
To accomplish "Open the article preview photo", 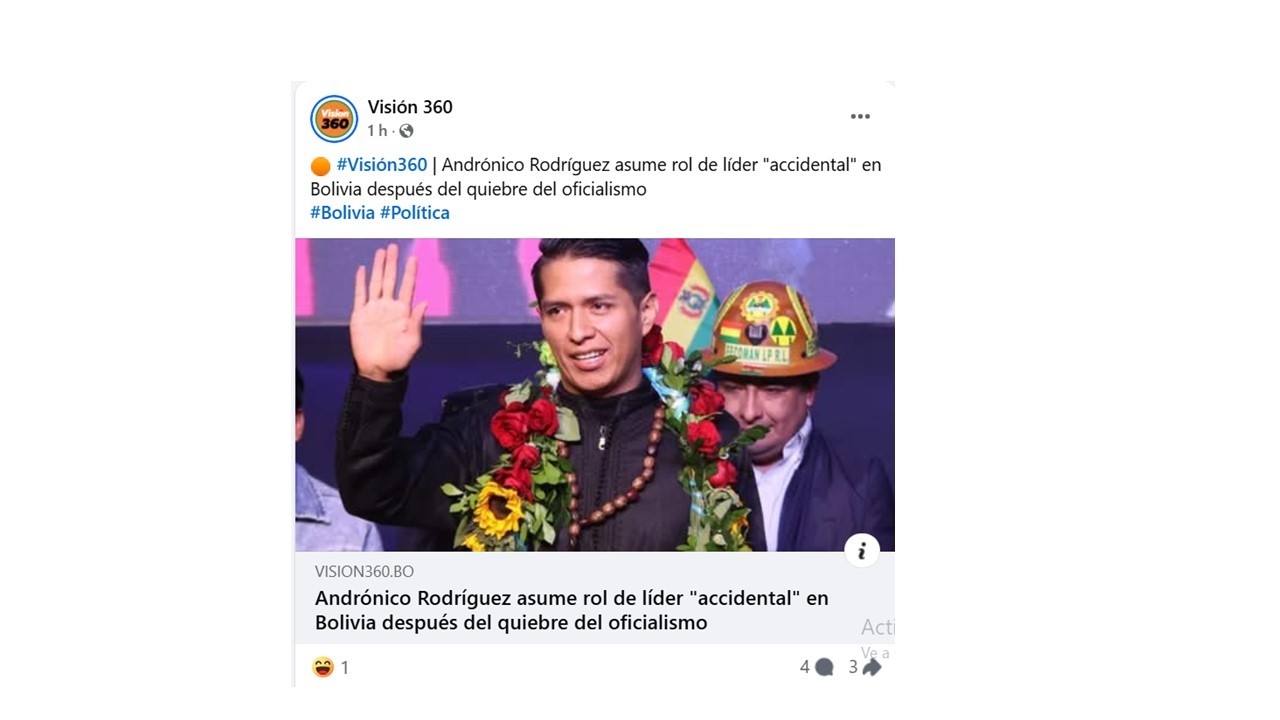I will tap(595, 395).
